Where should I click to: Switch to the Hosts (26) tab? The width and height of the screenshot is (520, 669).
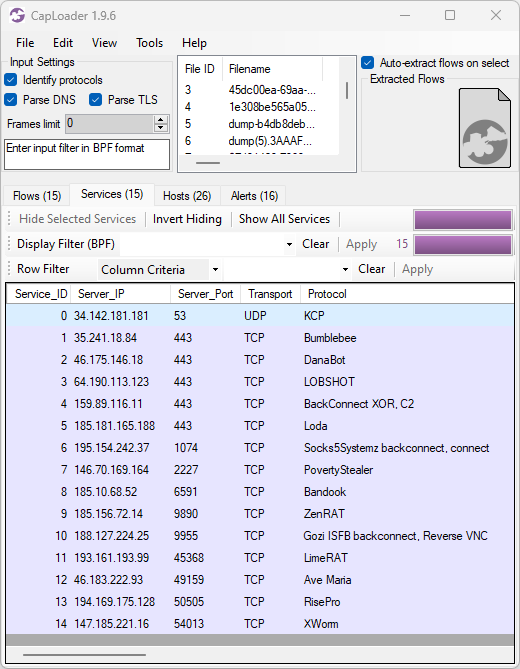point(187,196)
